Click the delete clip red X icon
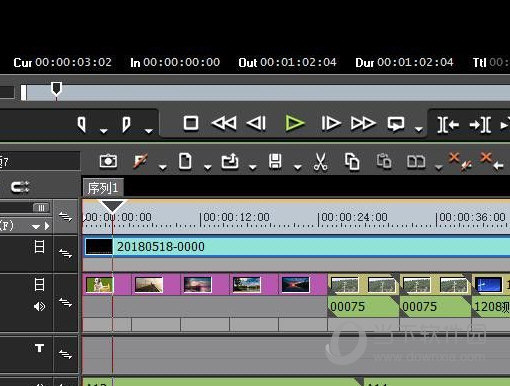This screenshot has height=386, width=510. pos(460,161)
